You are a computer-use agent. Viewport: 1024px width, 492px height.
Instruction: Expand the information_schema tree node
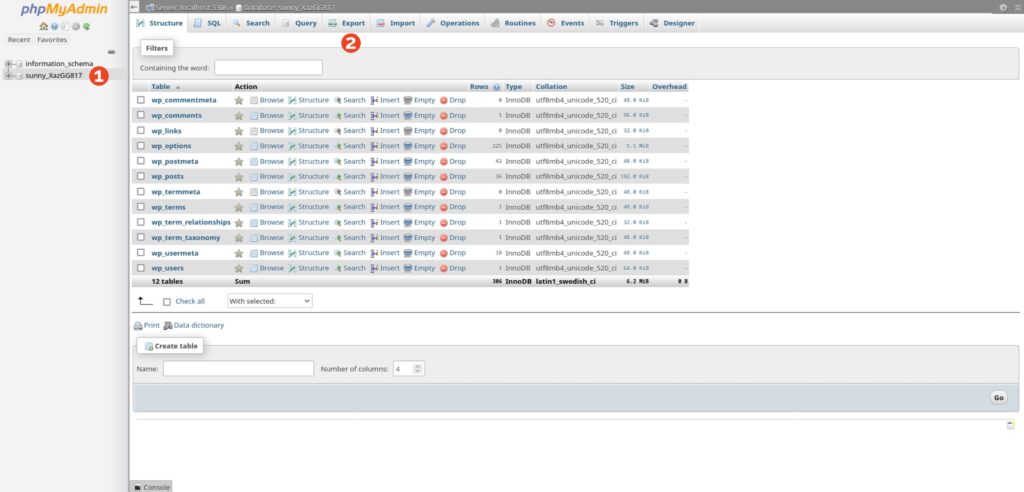click(8, 64)
